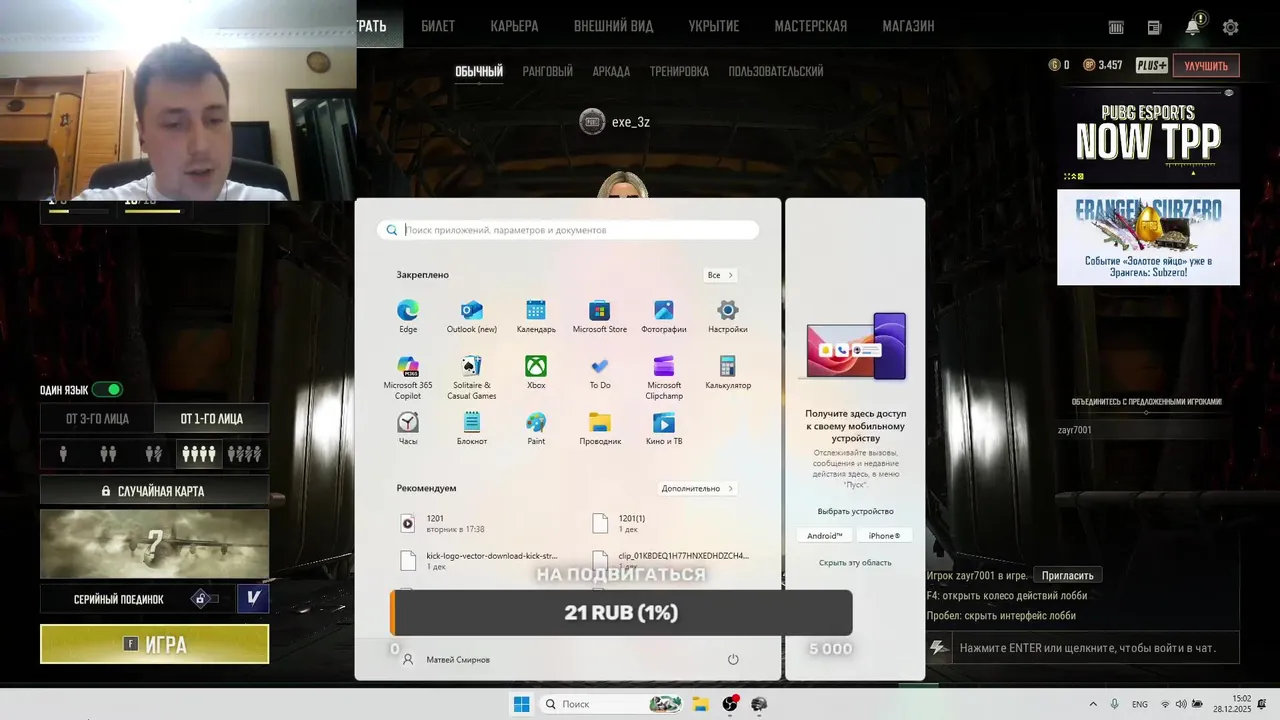Open ERANGEL SUBZERO event banner

(1148, 237)
